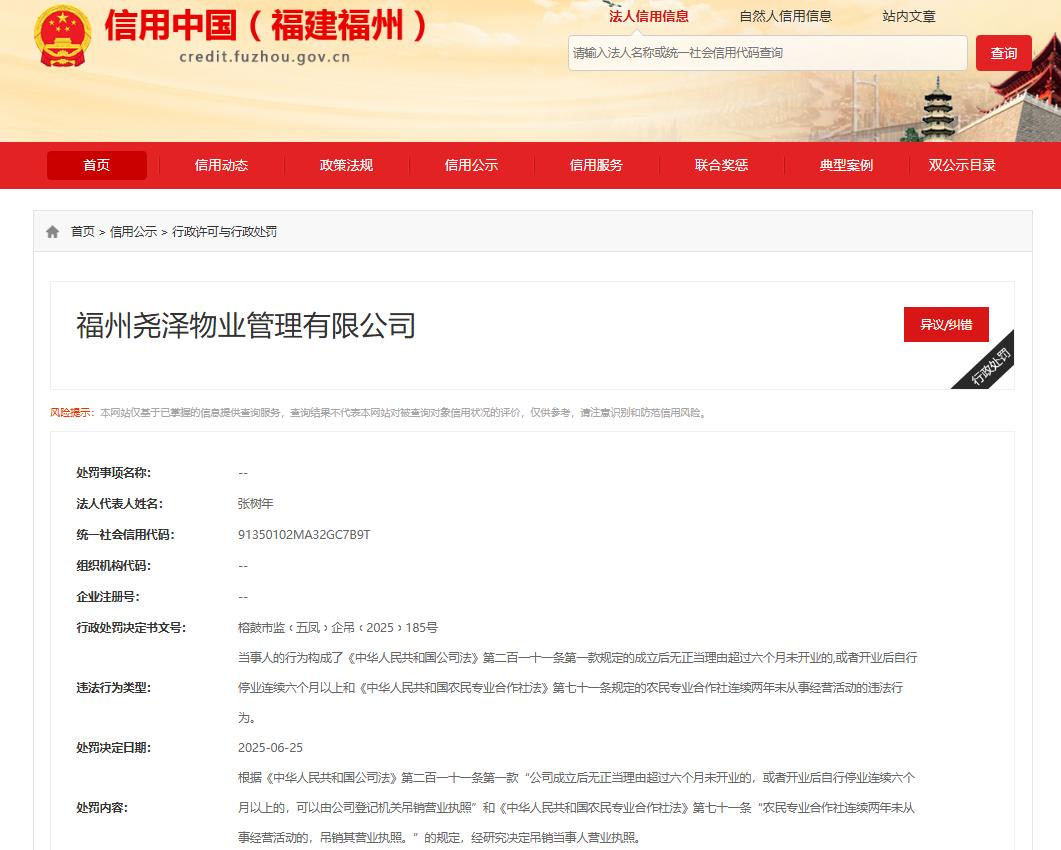Click the national emblem logo

[x=62, y=36]
